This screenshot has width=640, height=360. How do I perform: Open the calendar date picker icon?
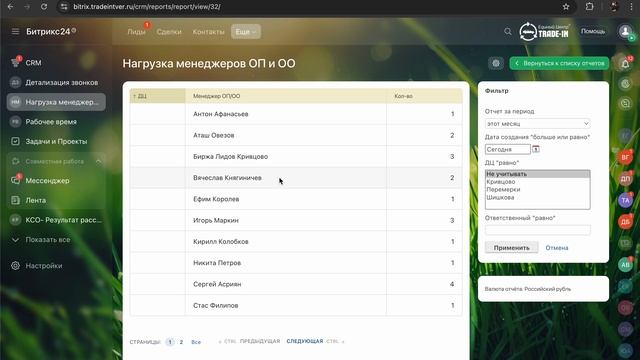pos(536,149)
